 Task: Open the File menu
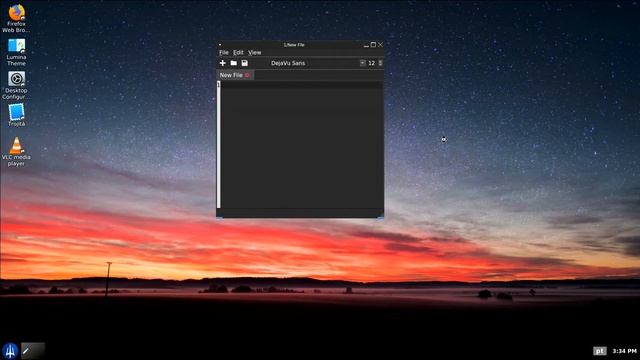click(x=224, y=52)
